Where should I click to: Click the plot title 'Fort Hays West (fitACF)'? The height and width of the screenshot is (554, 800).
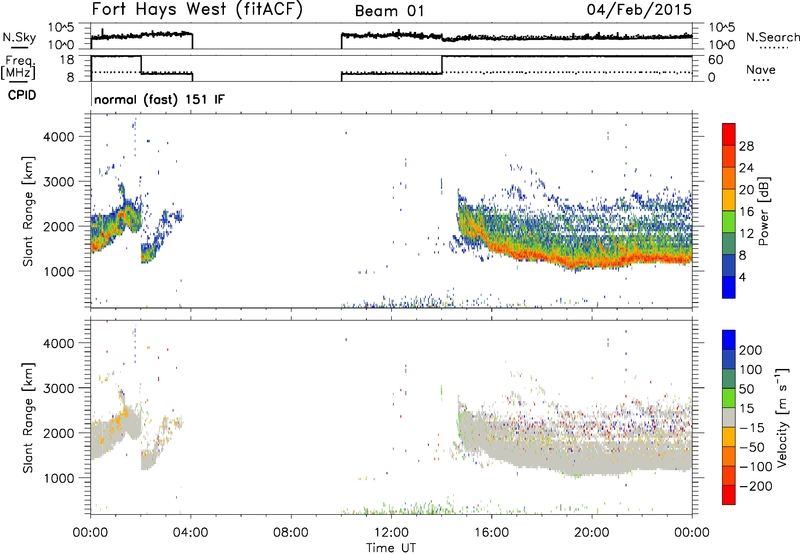pyautogui.click(x=197, y=10)
